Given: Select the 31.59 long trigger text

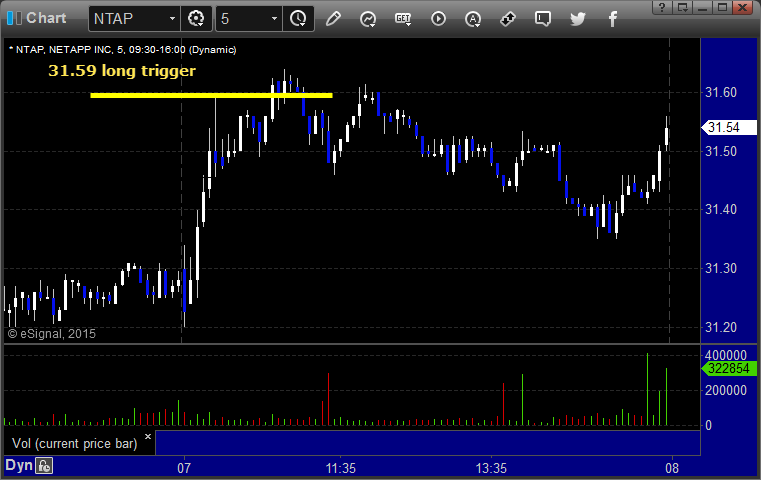Looking at the screenshot, I should coord(122,71).
